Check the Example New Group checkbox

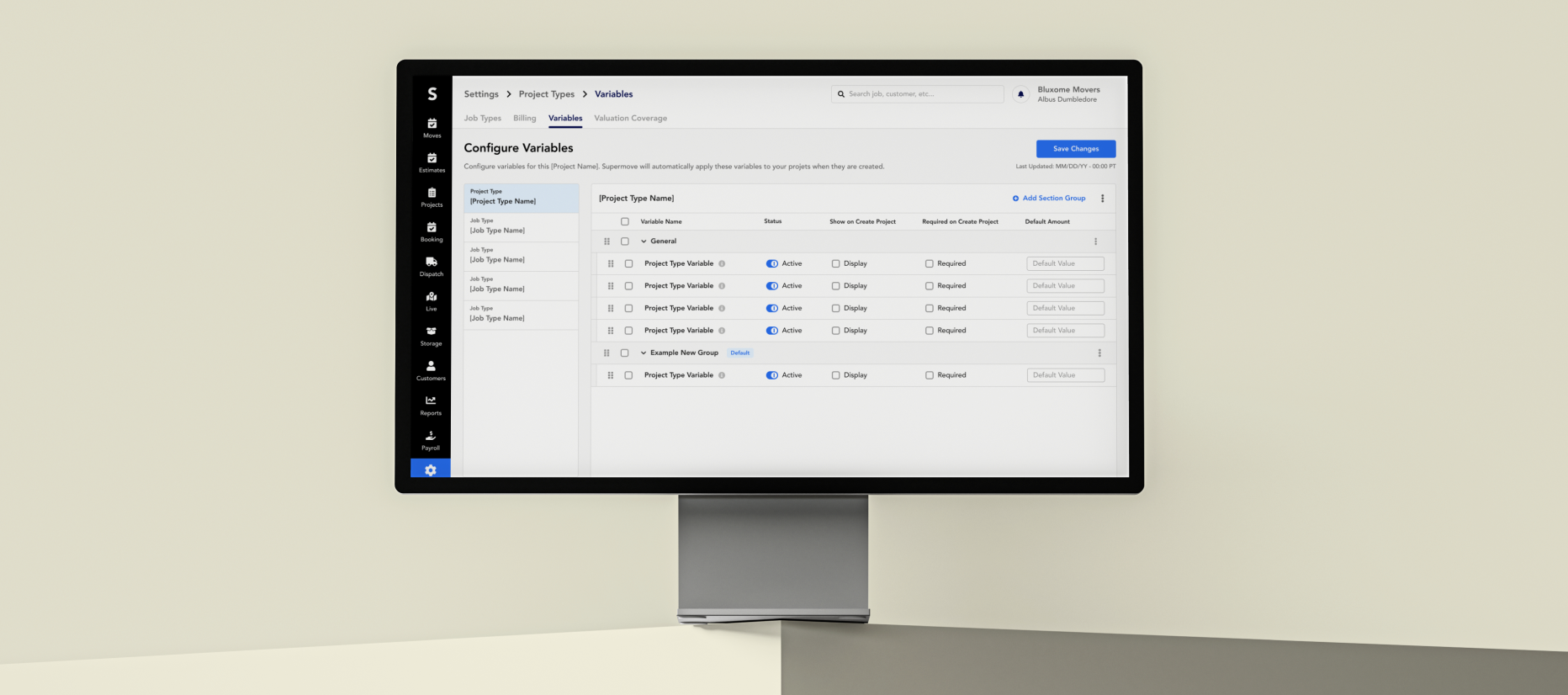coord(624,353)
